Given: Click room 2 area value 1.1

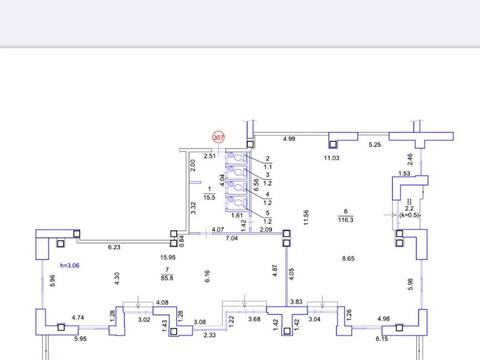Looking at the screenshot, I should pyautogui.click(x=268, y=167).
